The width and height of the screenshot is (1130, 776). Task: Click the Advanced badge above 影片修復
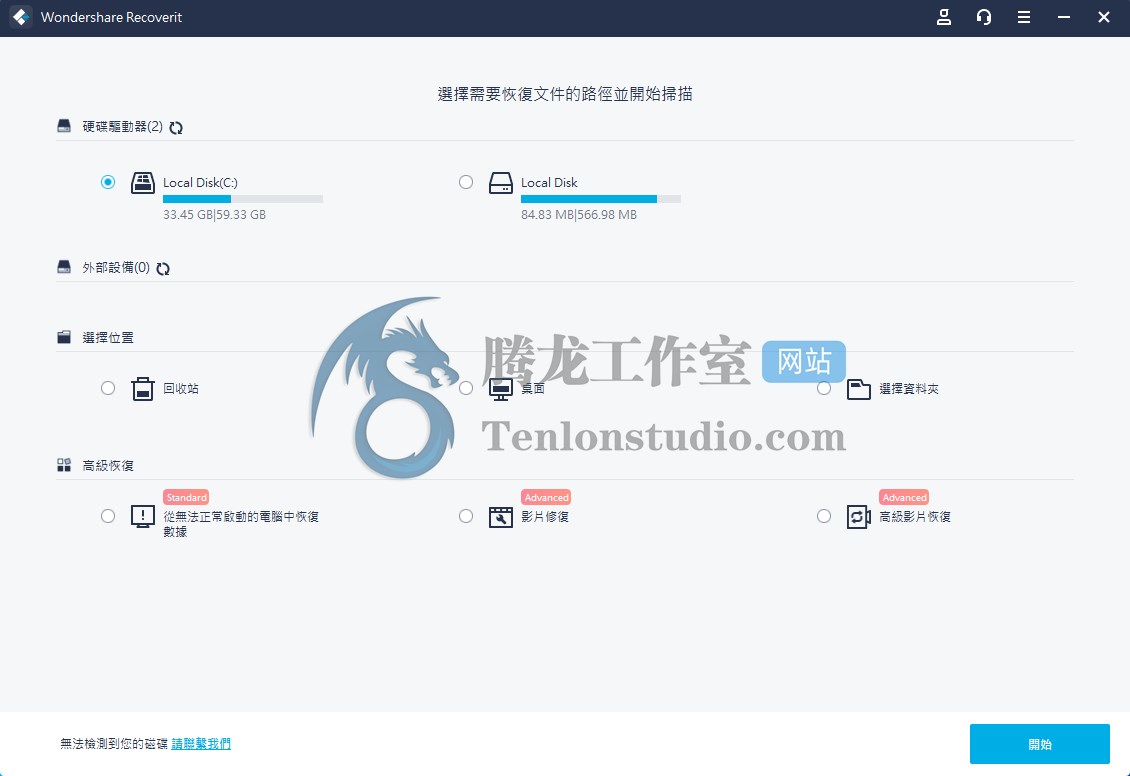[546, 497]
